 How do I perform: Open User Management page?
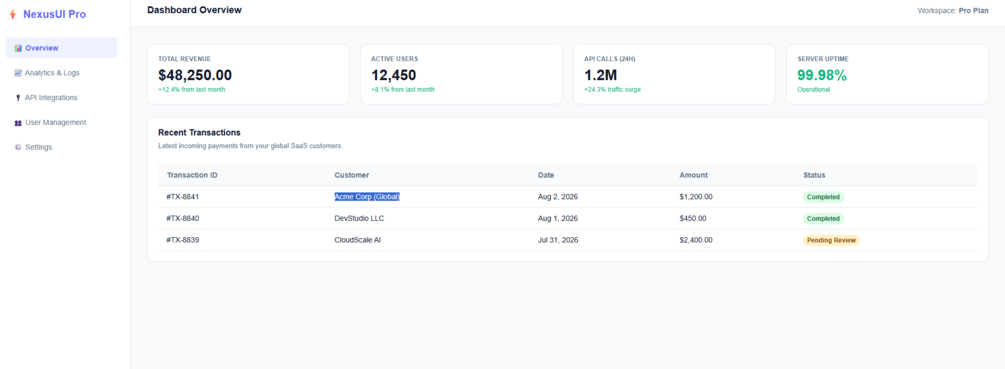pyautogui.click(x=62, y=122)
